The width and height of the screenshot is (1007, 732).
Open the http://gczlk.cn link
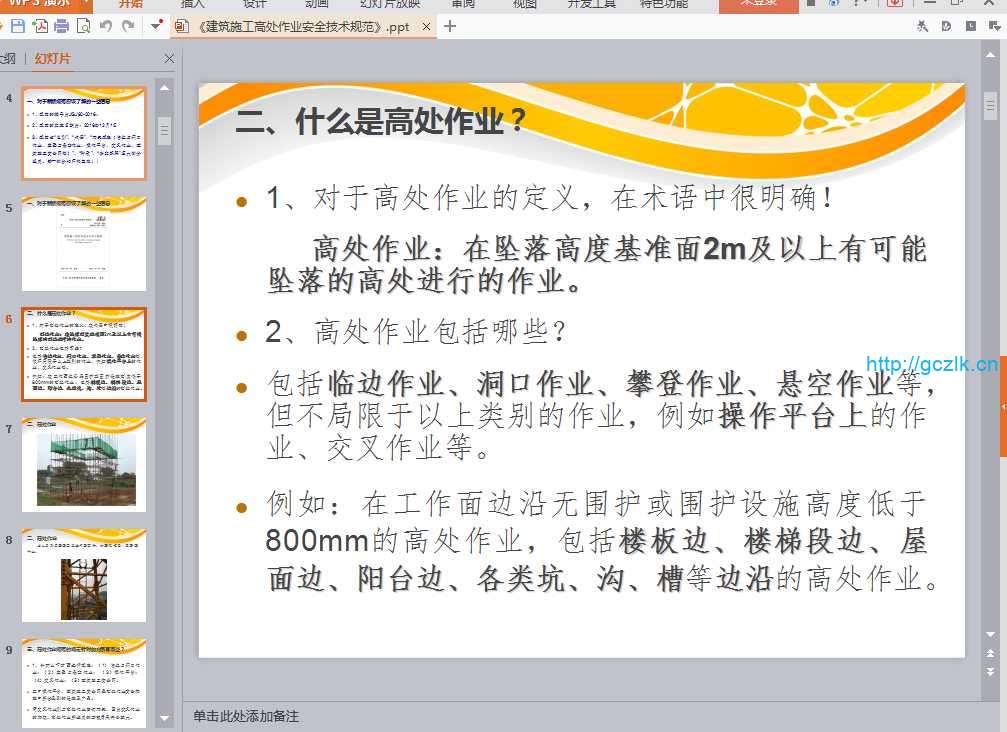pos(931,364)
